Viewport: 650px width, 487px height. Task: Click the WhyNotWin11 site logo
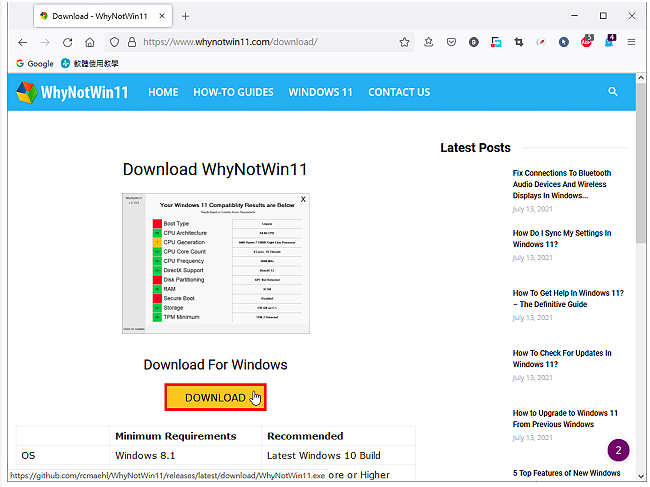(72, 92)
